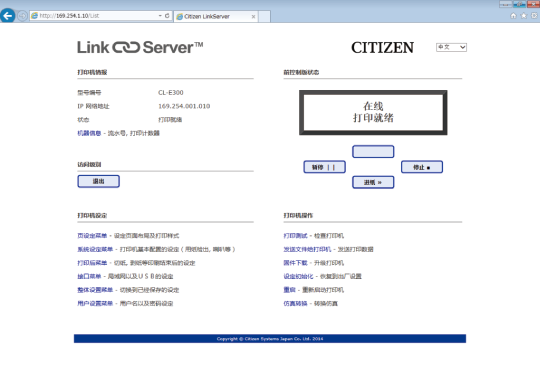
Task: Click the pause button with bars symbol
Action: pos(324,167)
